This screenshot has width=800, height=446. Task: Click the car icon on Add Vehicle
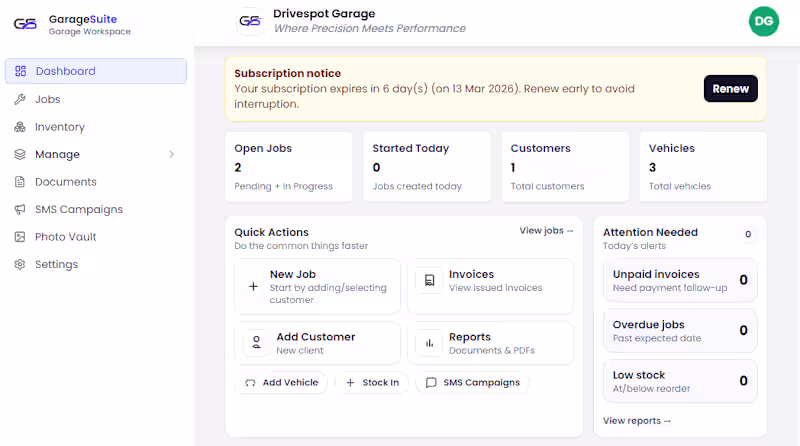pos(250,383)
